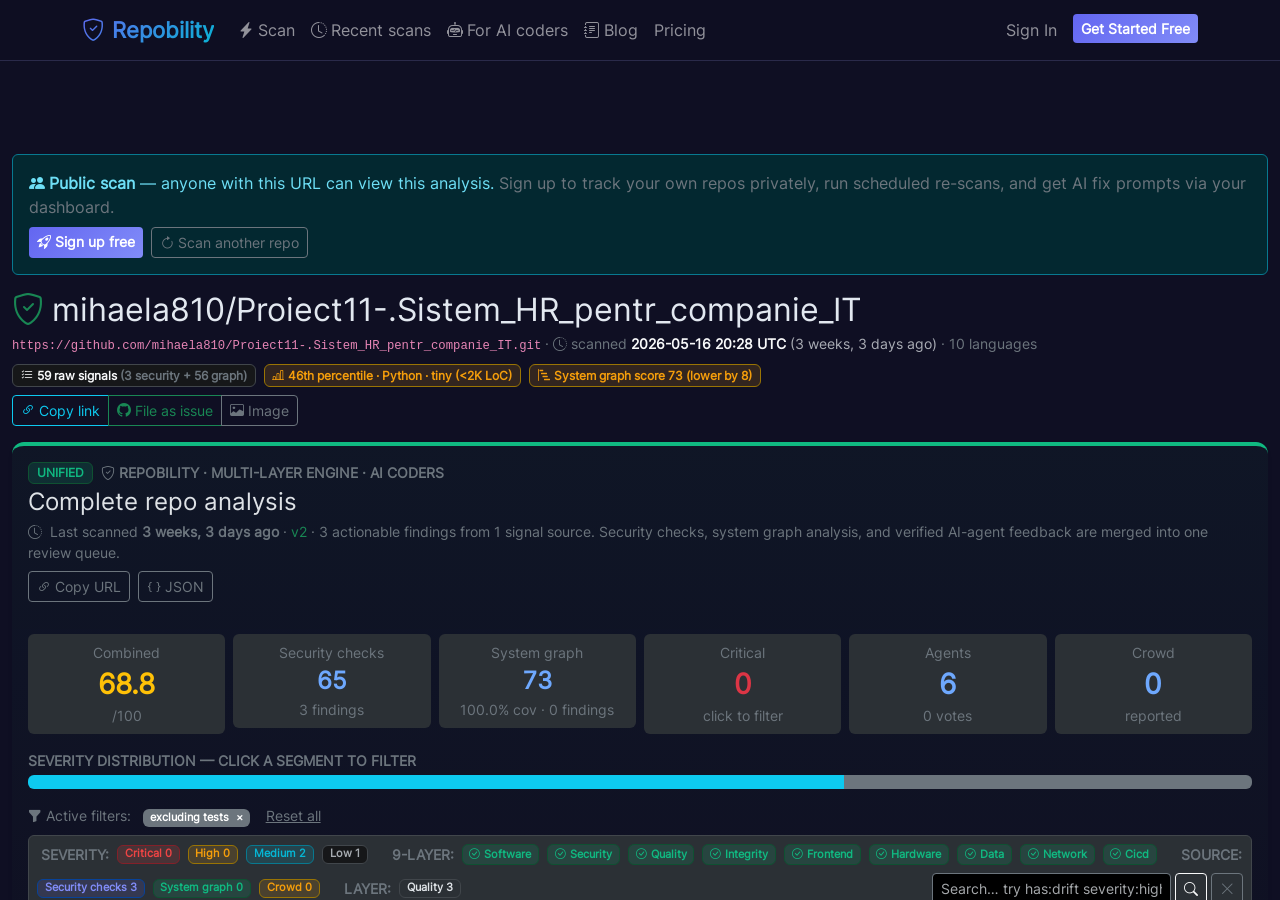Toggle the Data layer chip

pos(984,854)
